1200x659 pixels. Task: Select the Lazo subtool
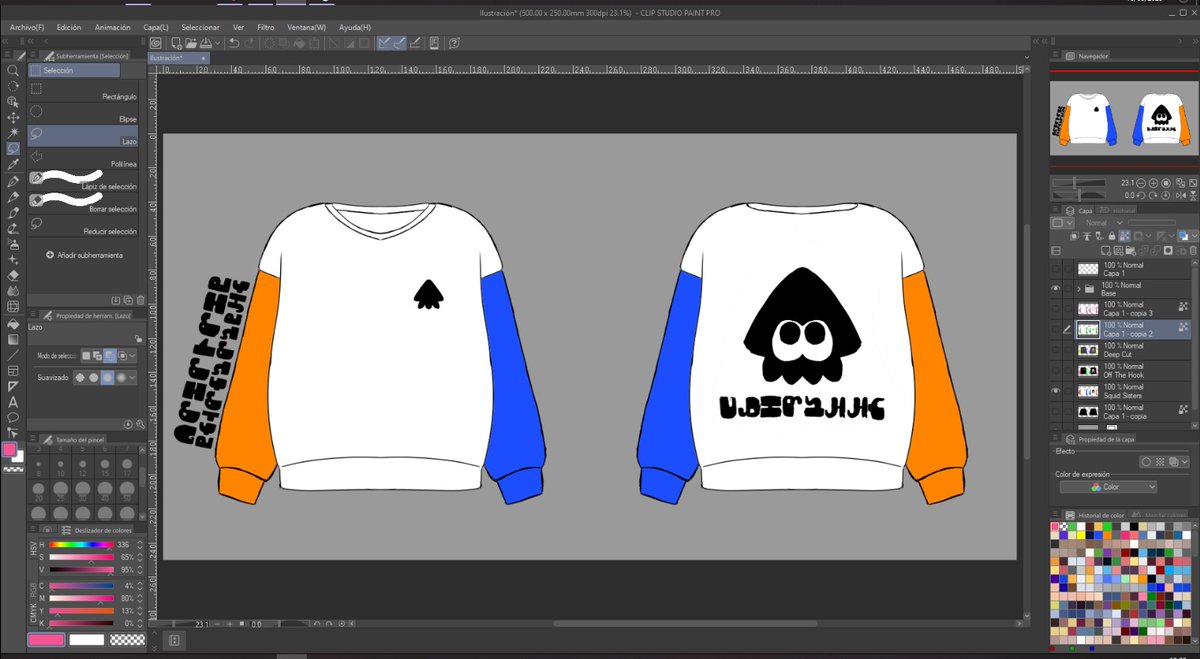[83, 136]
